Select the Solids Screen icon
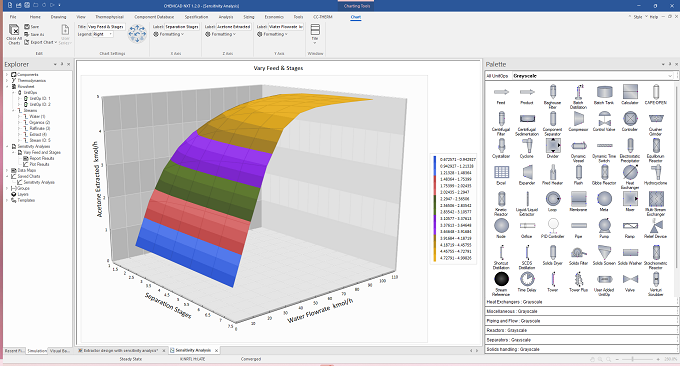Screen dimensions: 680x366 pyautogui.click(x=604, y=252)
